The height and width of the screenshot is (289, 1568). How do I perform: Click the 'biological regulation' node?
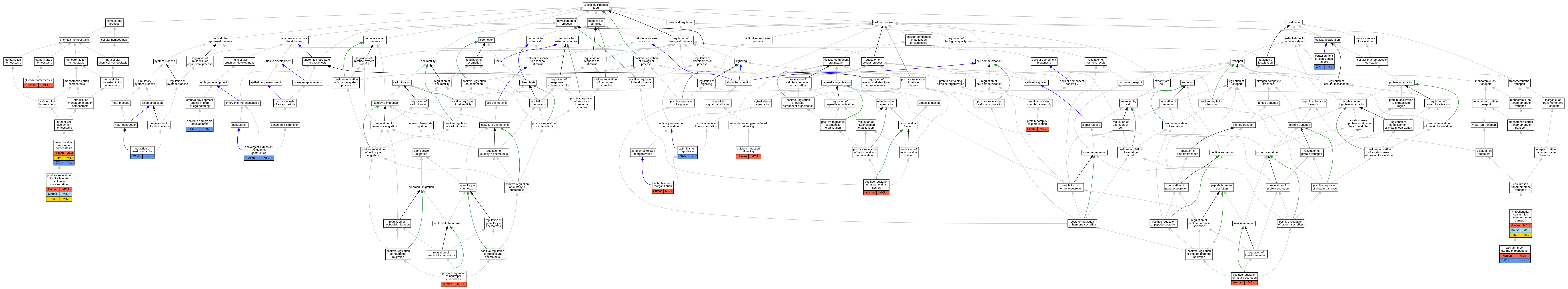pyautogui.click(x=681, y=22)
